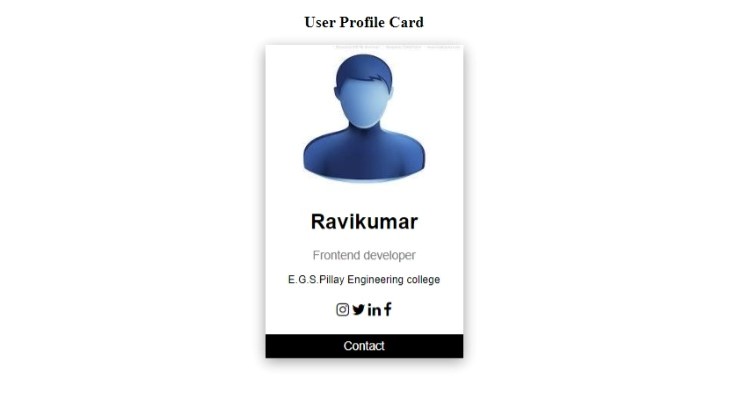Open the Twitter bird icon

click(x=359, y=310)
